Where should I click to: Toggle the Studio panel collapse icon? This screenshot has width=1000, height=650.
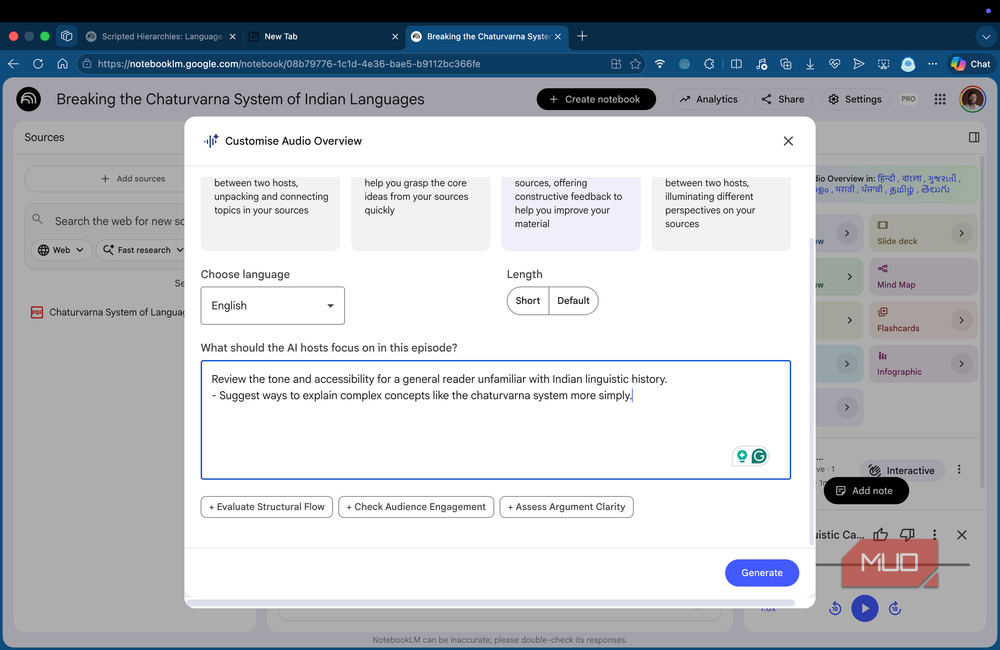[974, 137]
